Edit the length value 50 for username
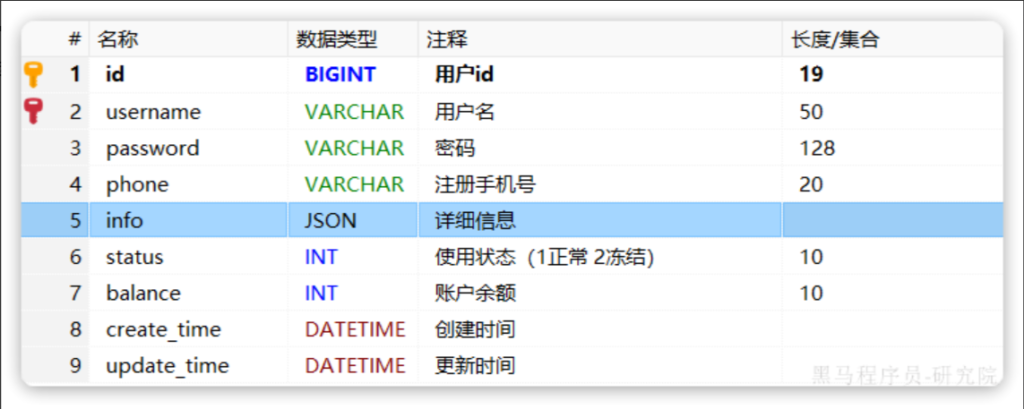Viewport: 1024px width, 409px height. click(811, 111)
